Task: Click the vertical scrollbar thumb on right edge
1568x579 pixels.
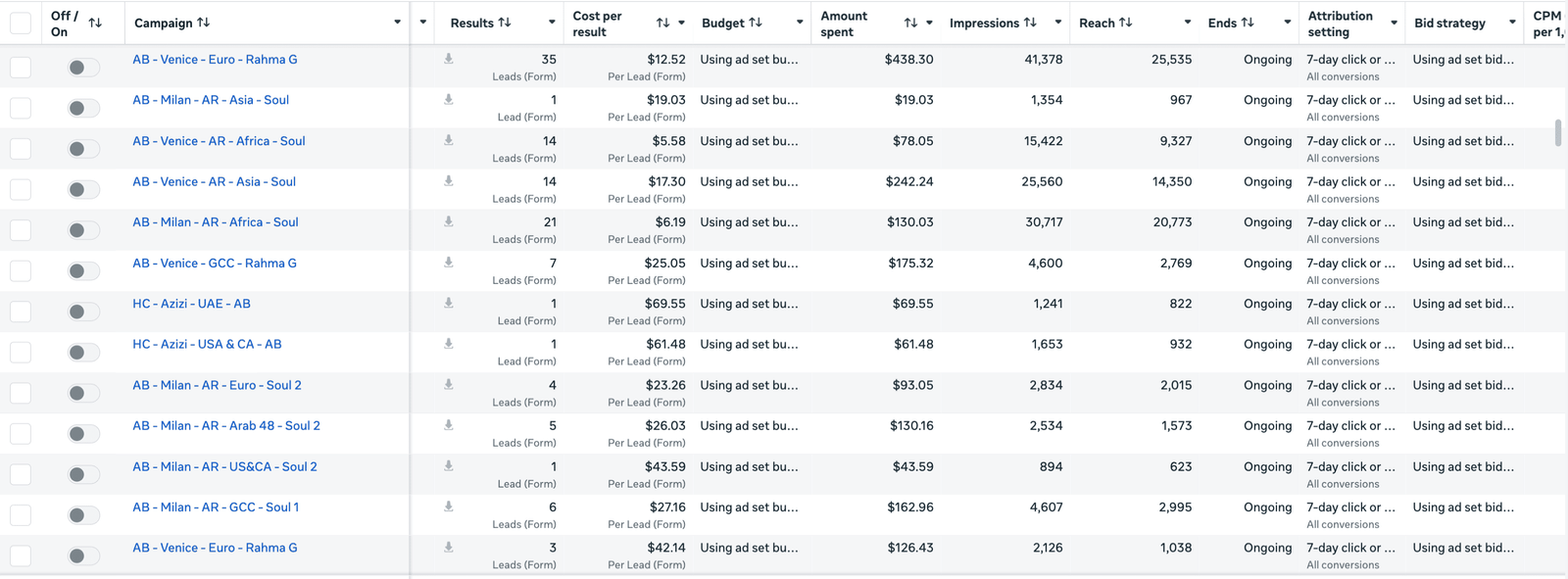Action: tap(1558, 133)
